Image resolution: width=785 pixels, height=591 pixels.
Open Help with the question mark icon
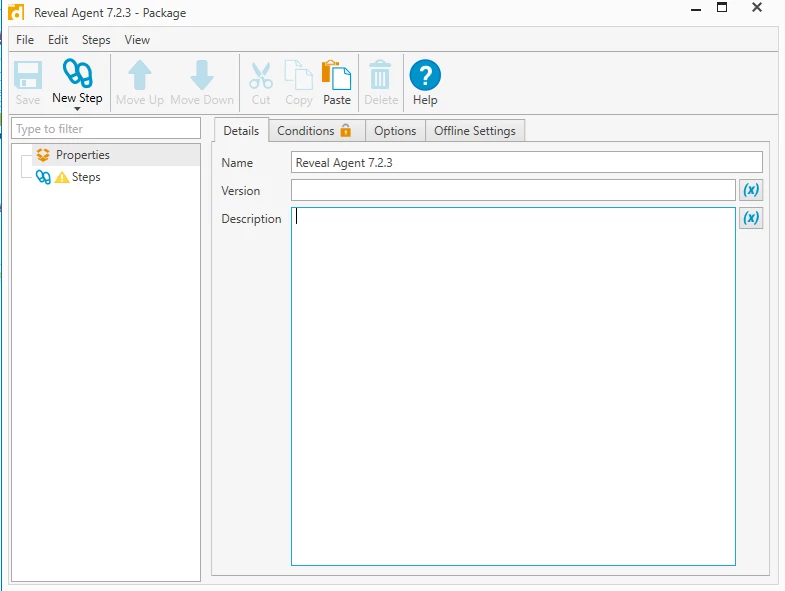click(425, 75)
